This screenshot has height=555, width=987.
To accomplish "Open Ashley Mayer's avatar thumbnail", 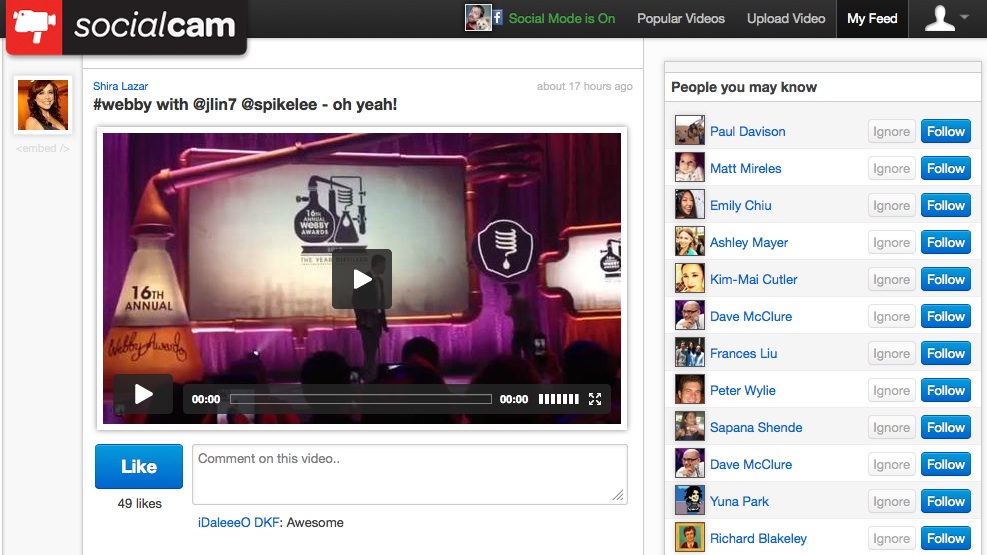I will click(x=690, y=242).
